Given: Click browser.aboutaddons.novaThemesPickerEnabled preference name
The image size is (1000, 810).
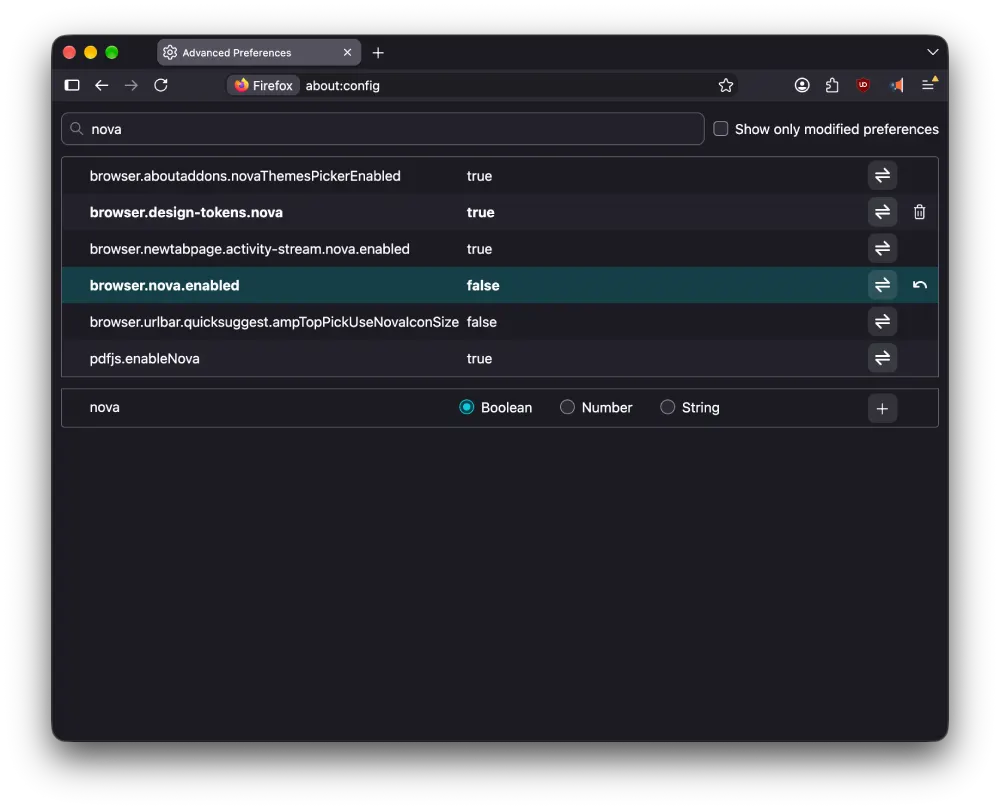Looking at the screenshot, I should [x=245, y=176].
